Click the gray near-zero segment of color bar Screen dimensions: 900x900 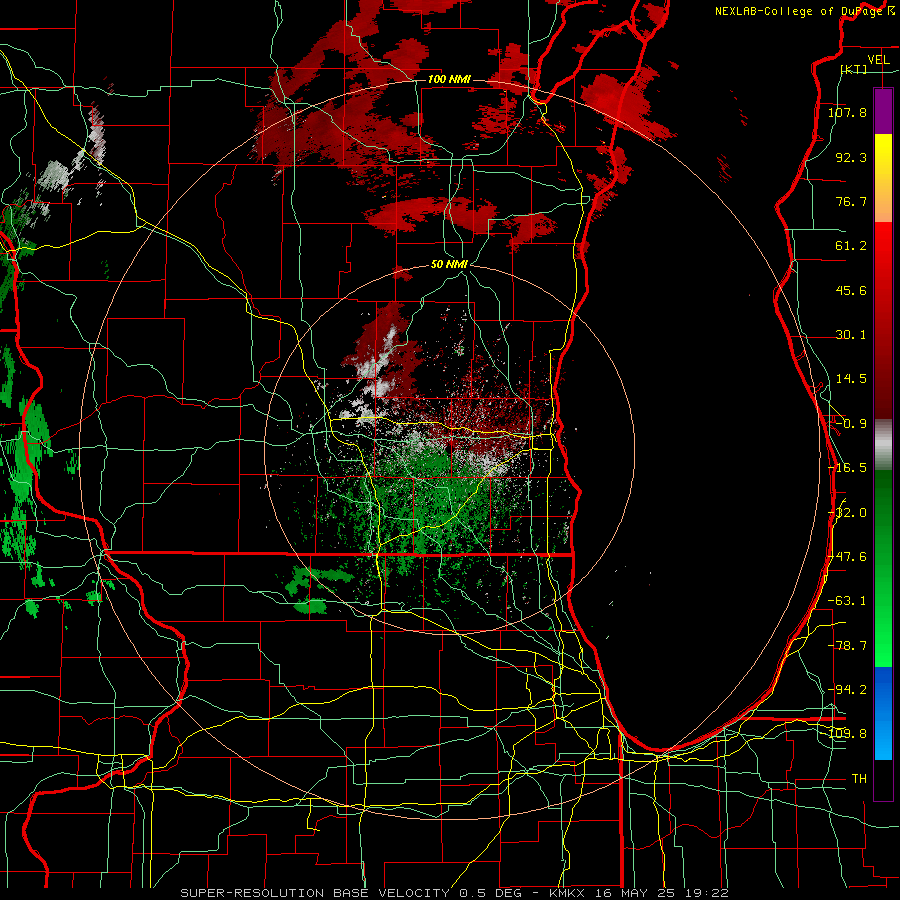(883, 445)
